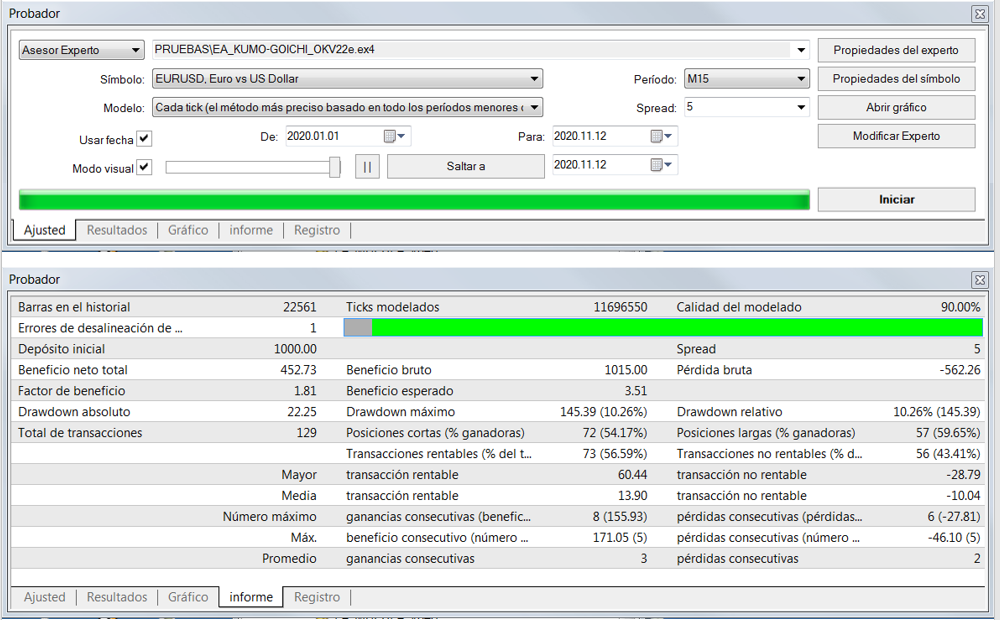Toggle the Usar fecha checkbox

[144, 138]
